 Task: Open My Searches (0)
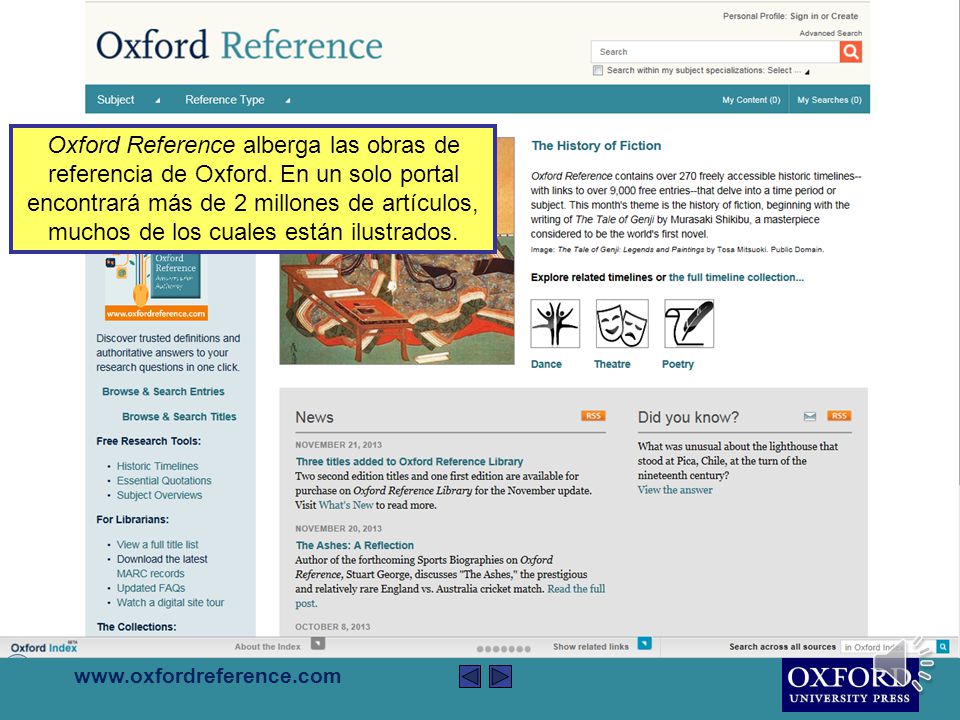pos(829,100)
